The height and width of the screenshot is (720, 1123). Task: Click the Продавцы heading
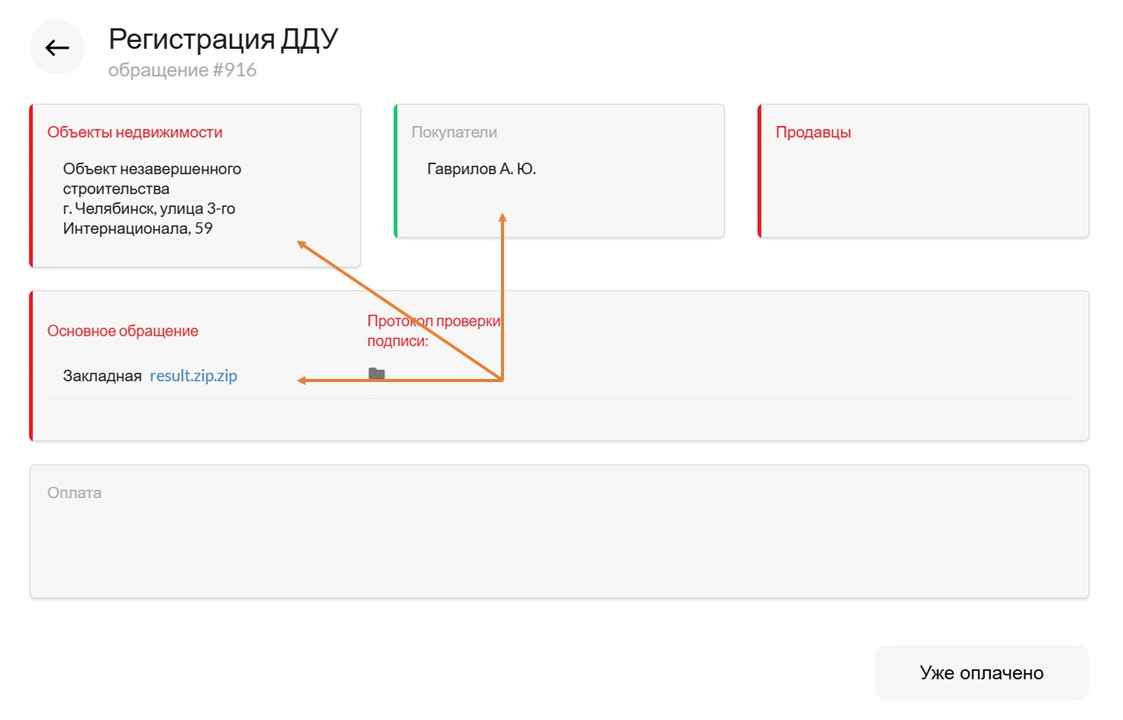pyautogui.click(x=813, y=132)
